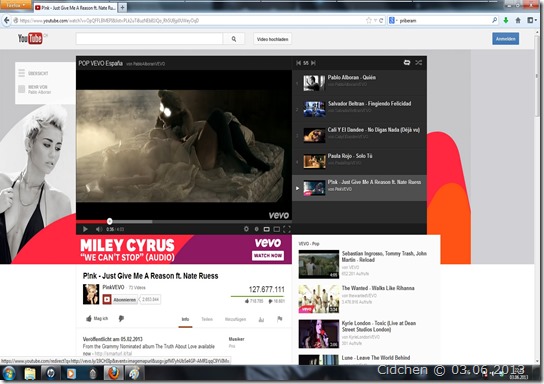Screen dimensions: 544x384
Task: Select Cali Y El Dandee - No Digas Nada
Action: [359, 135]
